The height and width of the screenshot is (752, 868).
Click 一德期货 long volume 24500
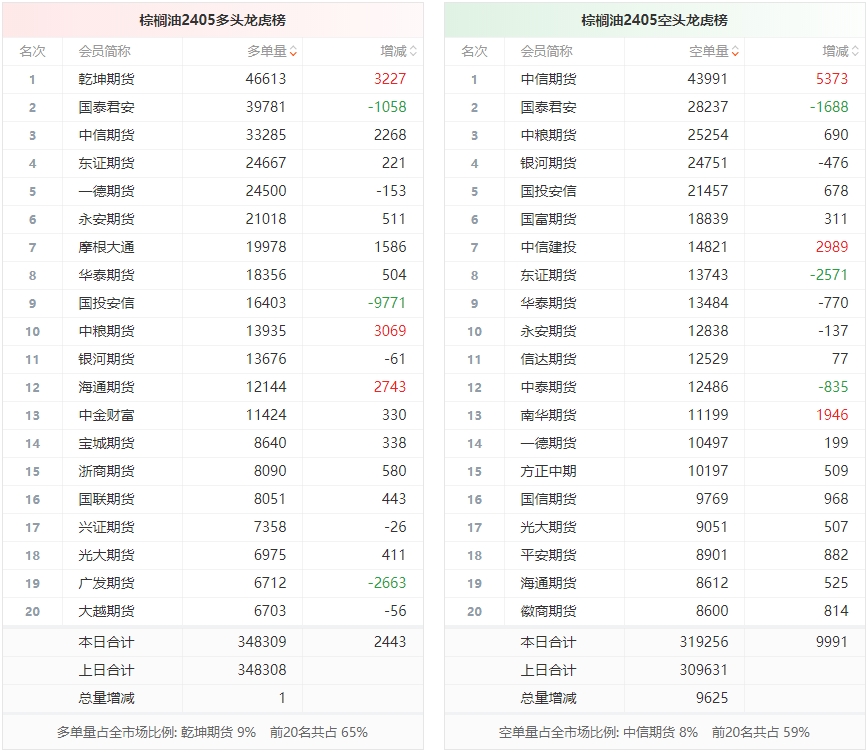point(266,191)
